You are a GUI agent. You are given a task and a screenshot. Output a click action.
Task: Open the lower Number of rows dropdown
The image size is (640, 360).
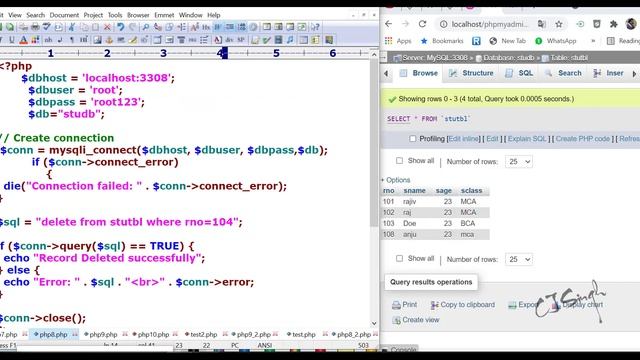(519, 259)
